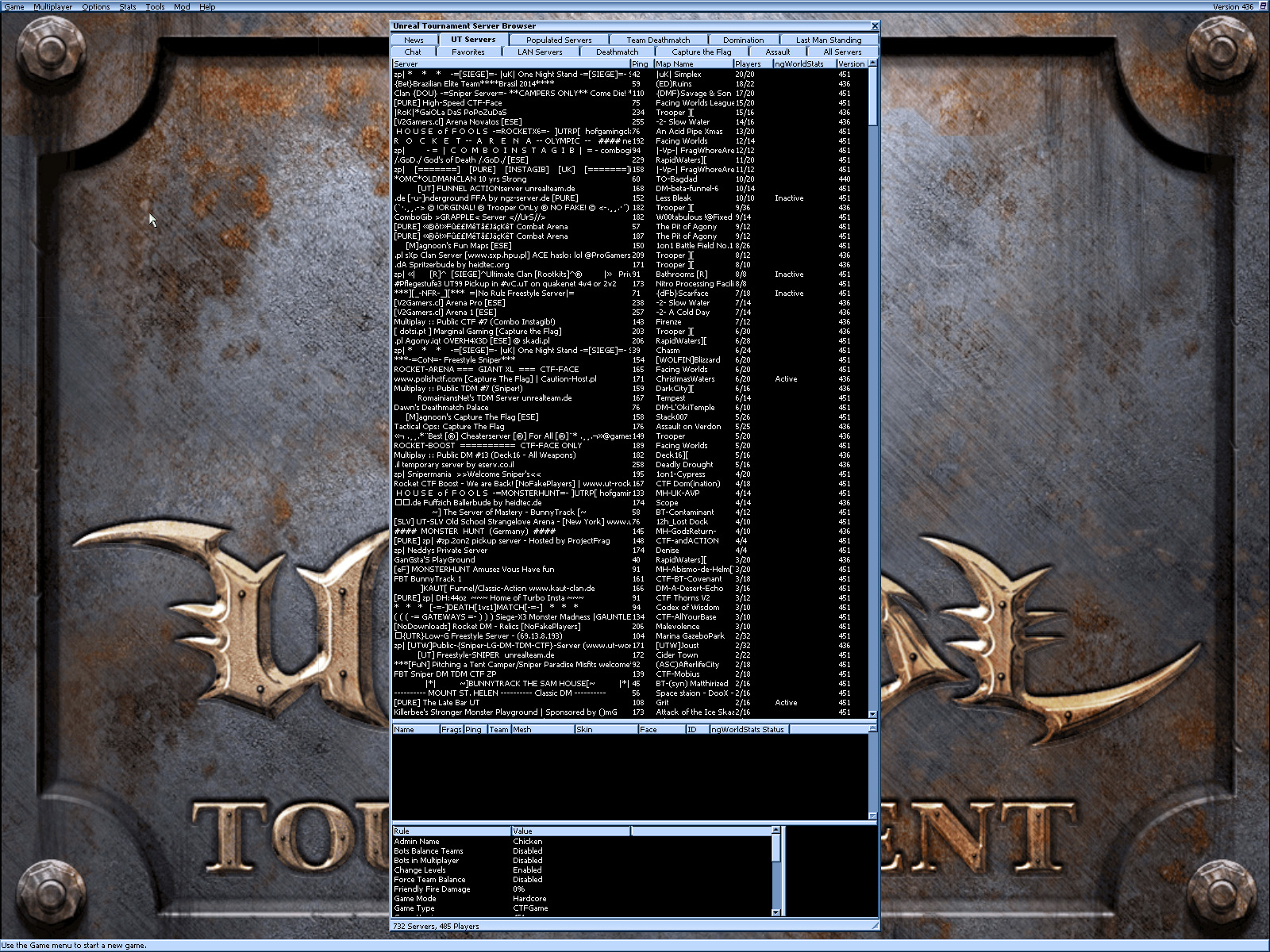Click 732 Servers, 485 Players status text
The width and height of the screenshot is (1270, 952).
pos(436,926)
